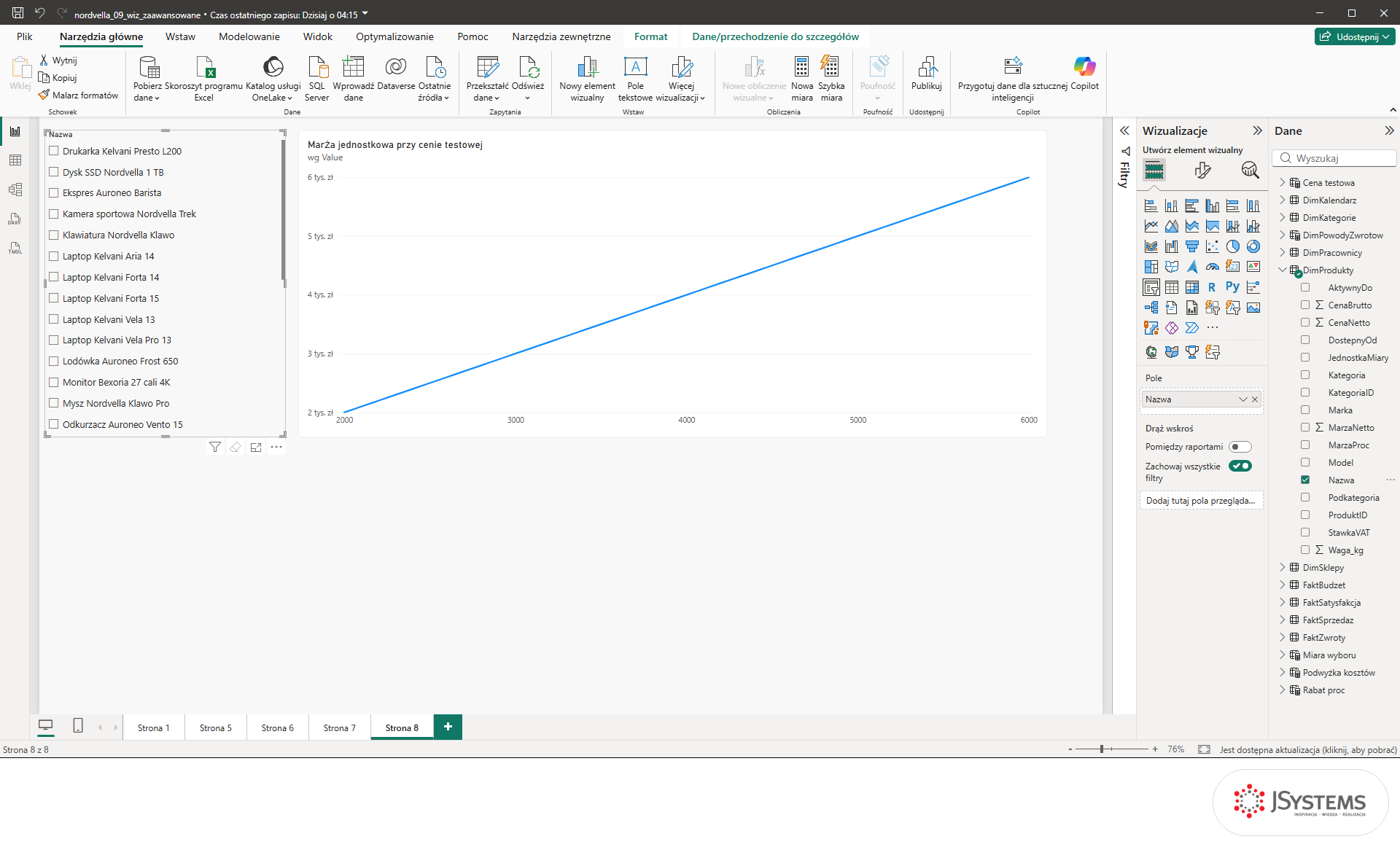Viewport: 1400px width, 847px height.
Task: Collapse the Wizualizacje pane
Action: point(1257,130)
